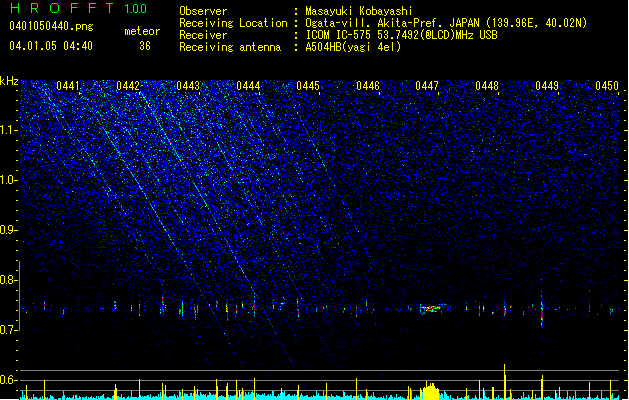Click the 0444 time marker
The height and width of the screenshot is (400, 629).
pyautogui.click(x=248, y=86)
